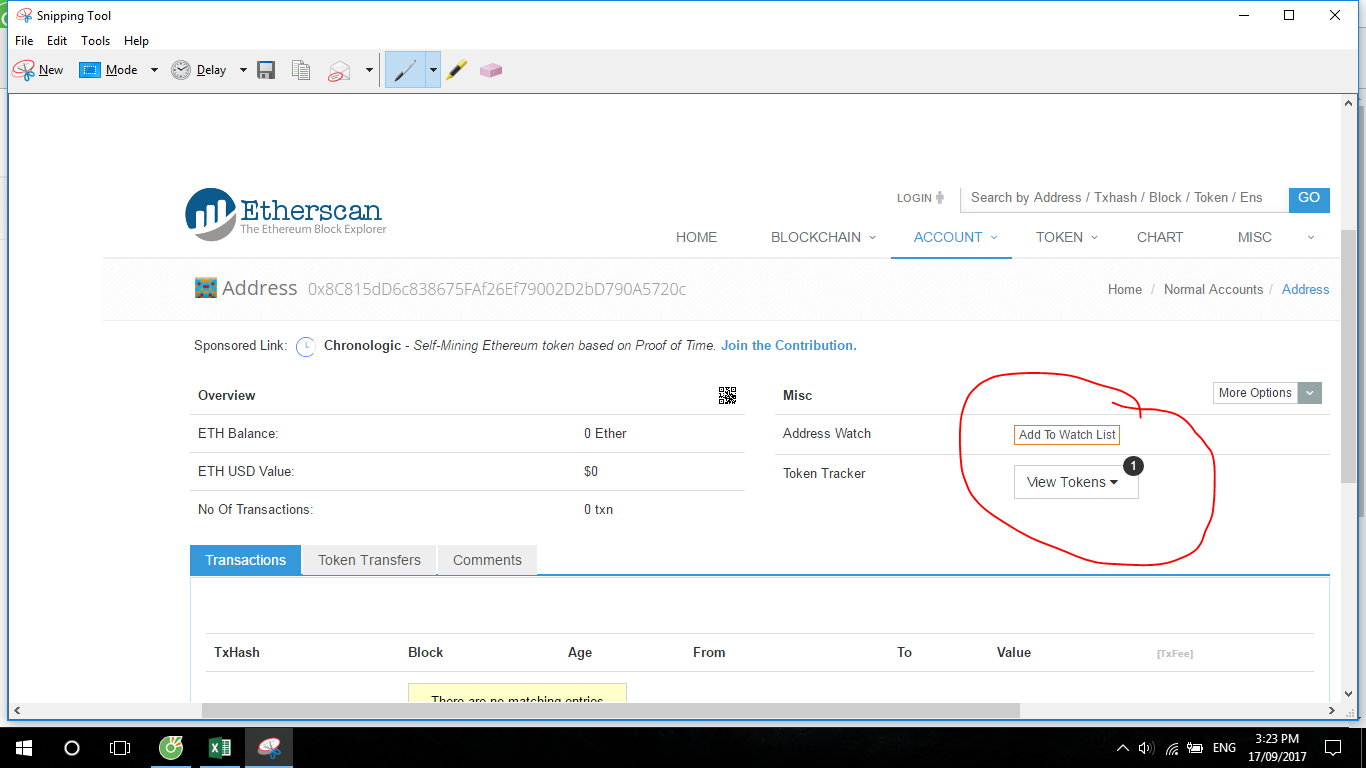
Task: Switch to the Token Transfers tab
Action: (x=370, y=560)
